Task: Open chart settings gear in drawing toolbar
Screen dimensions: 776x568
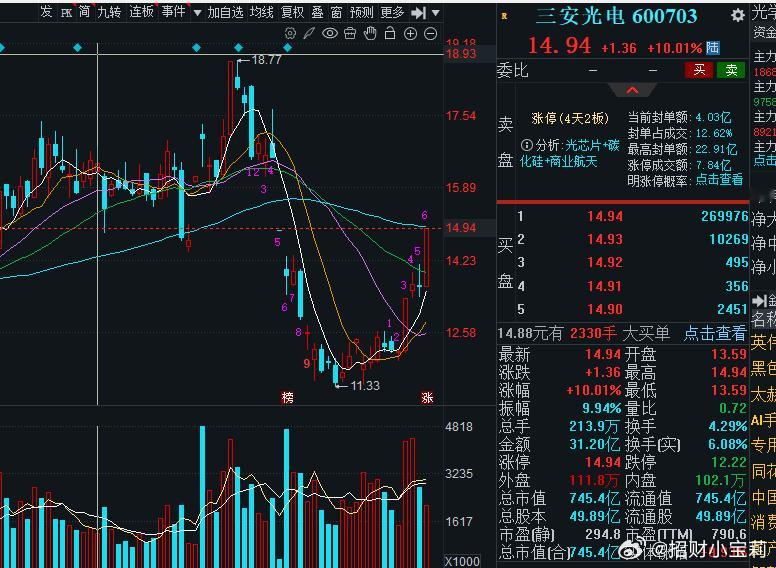Action: pos(291,34)
